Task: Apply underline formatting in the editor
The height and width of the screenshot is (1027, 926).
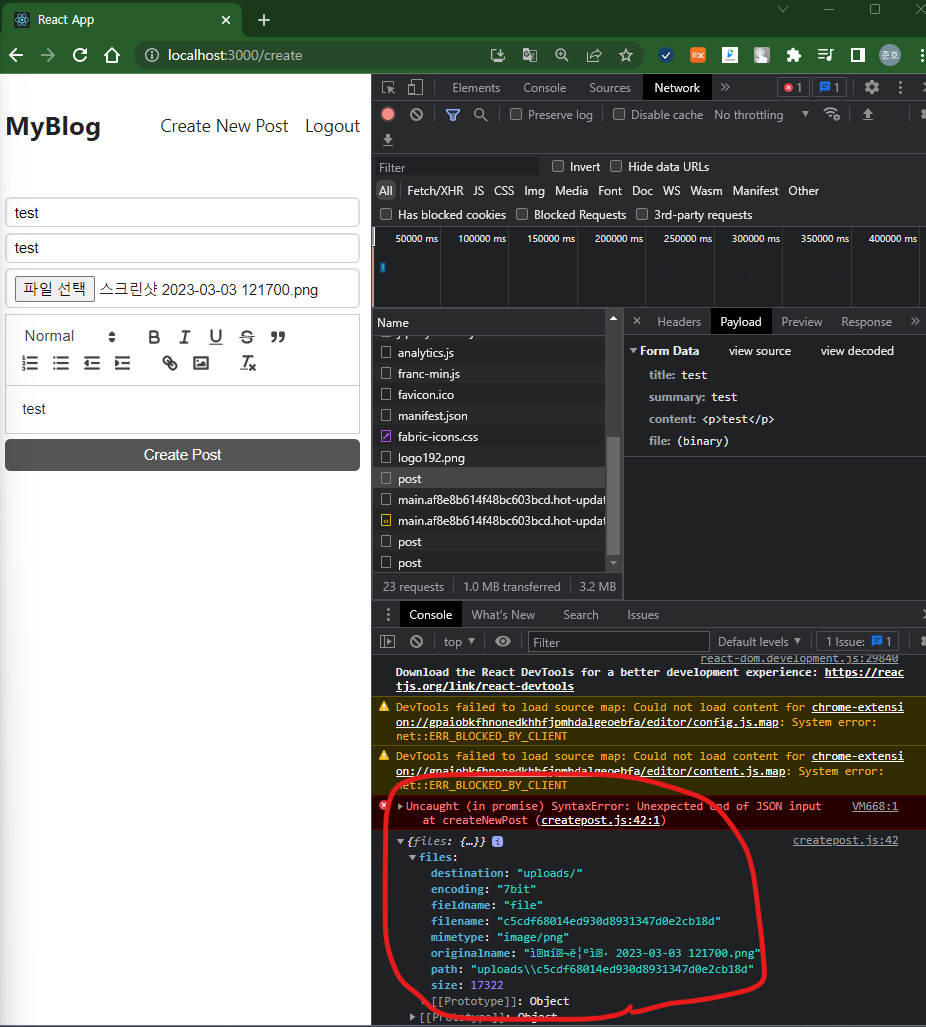Action: coord(215,337)
